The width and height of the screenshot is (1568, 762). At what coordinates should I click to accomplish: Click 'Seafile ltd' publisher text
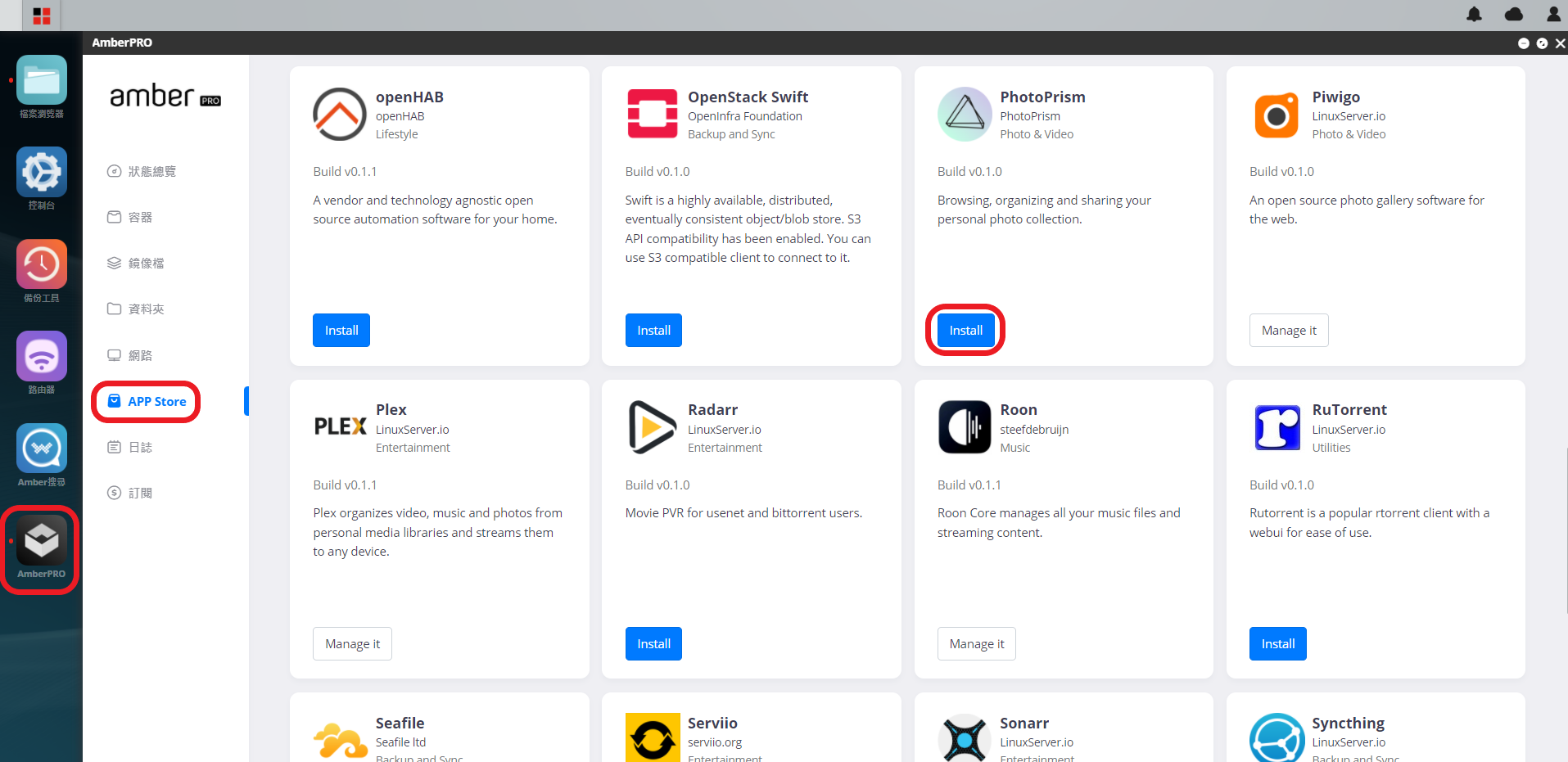tap(400, 742)
